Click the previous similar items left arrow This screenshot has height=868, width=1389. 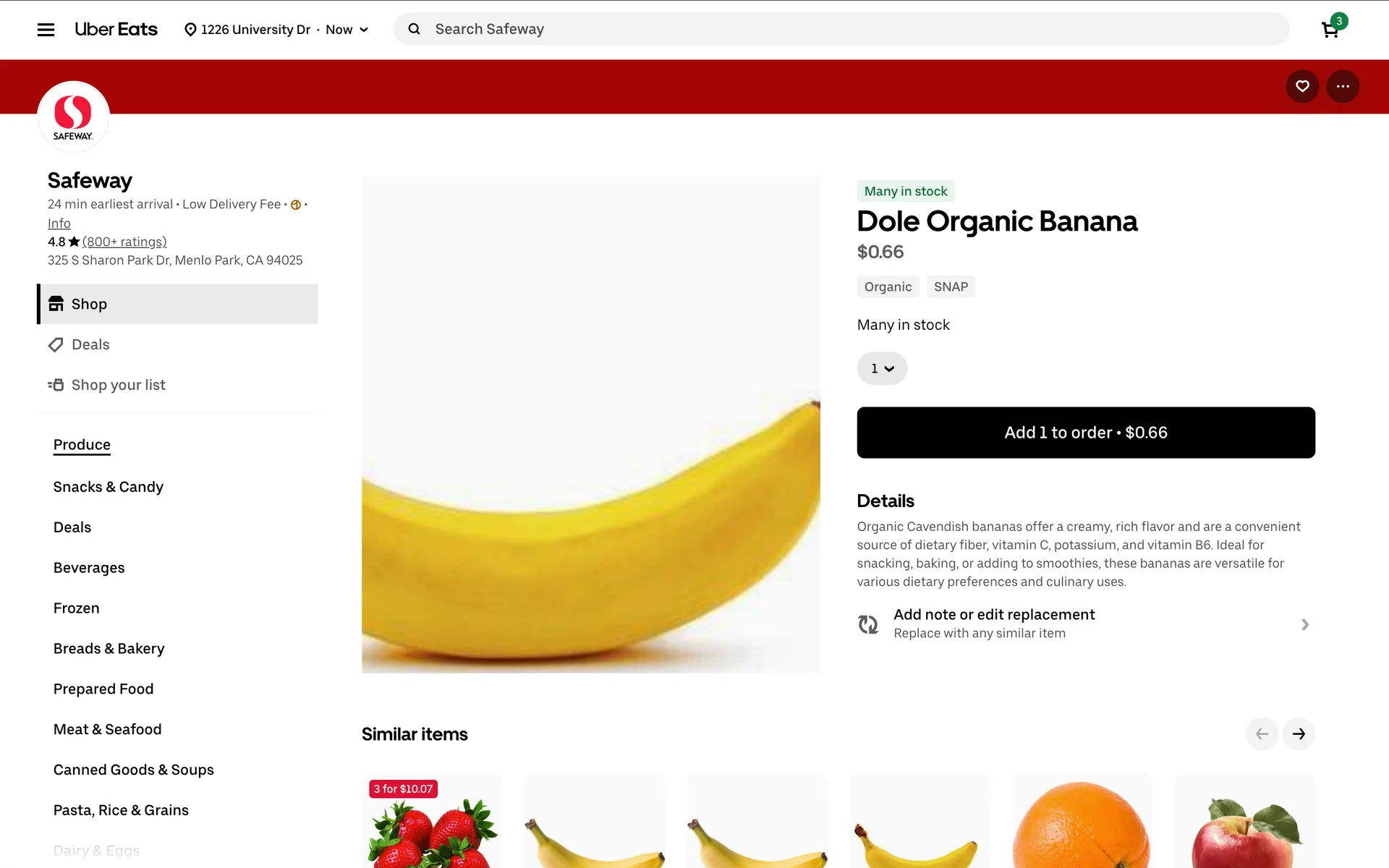(1262, 733)
